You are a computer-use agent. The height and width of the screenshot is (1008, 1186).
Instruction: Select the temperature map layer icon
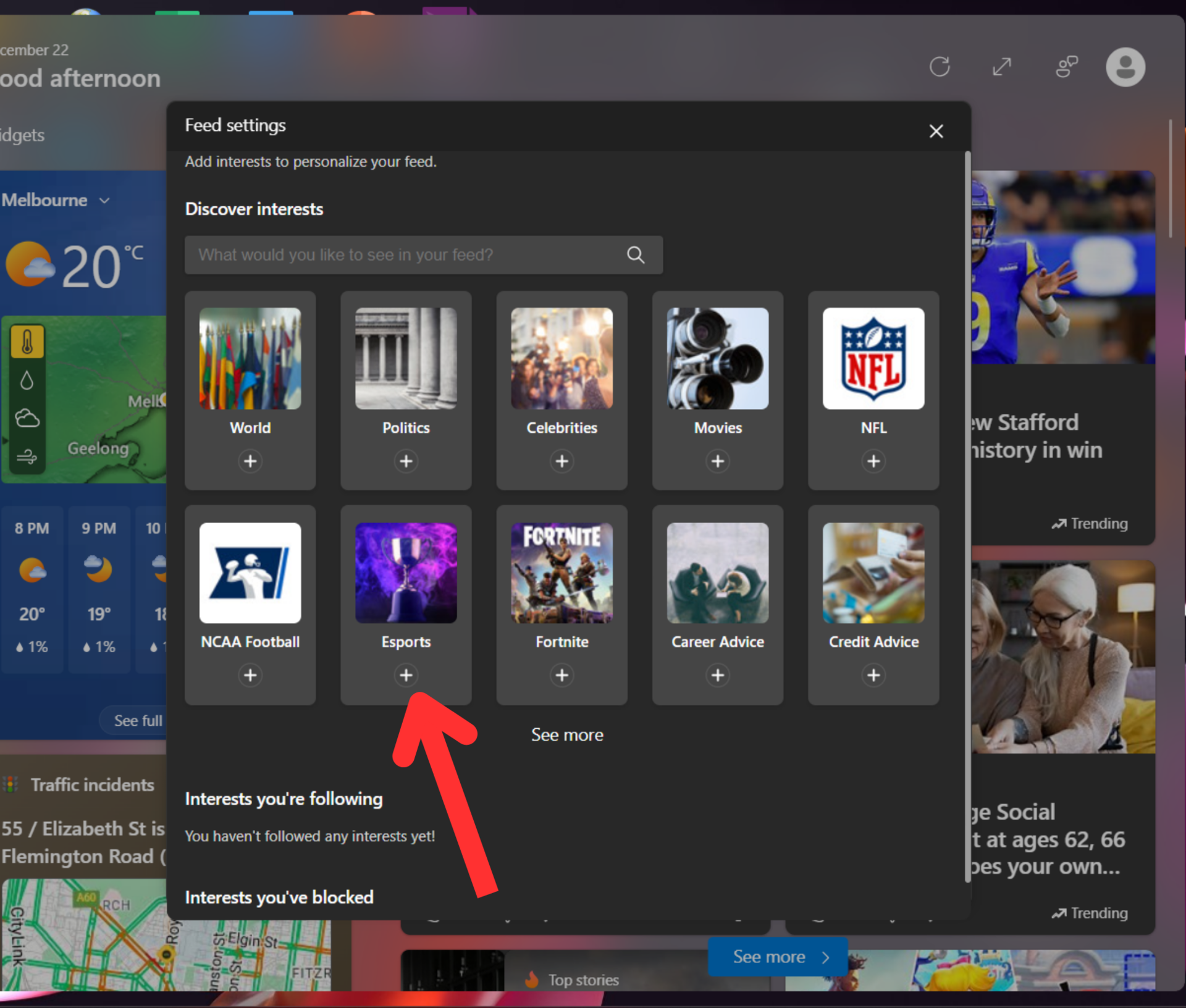pyautogui.click(x=27, y=342)
